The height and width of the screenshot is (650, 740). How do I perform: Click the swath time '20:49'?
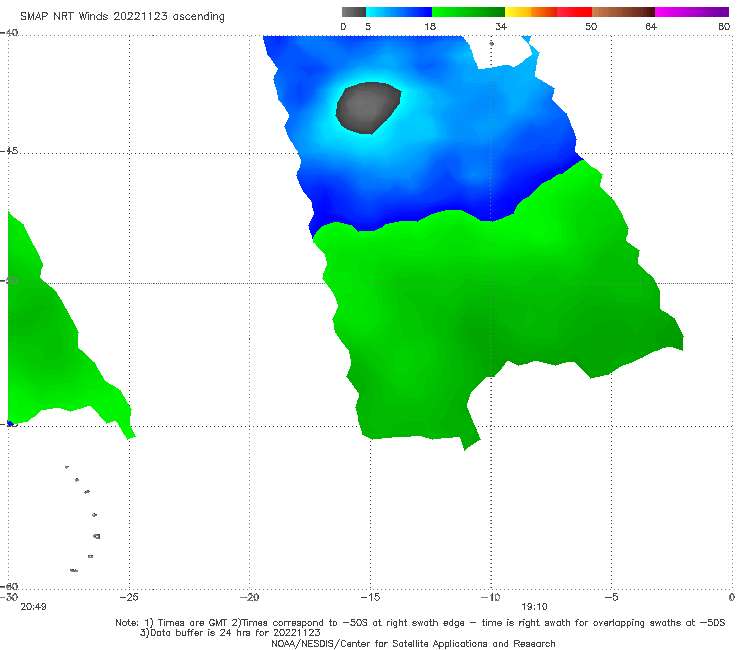[x=33, y=607]
